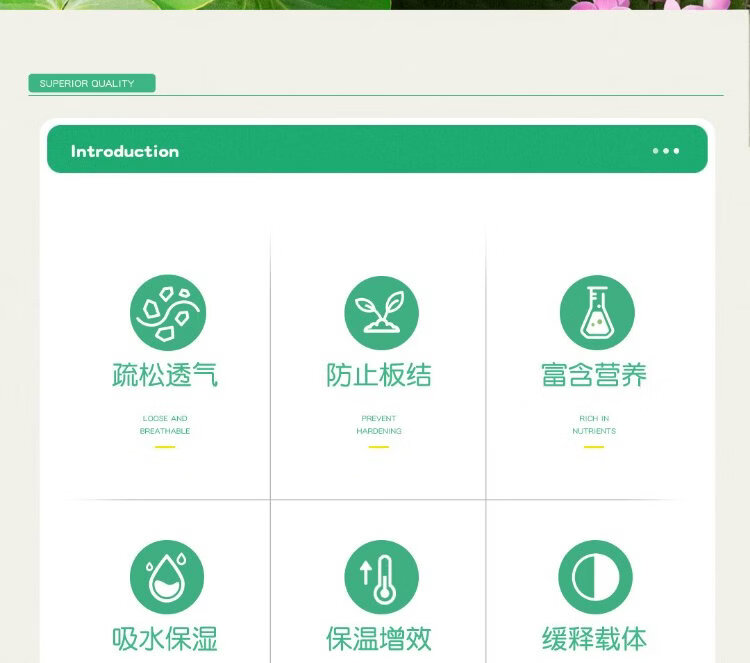Click the half-filled circle icon

[596, 577]
